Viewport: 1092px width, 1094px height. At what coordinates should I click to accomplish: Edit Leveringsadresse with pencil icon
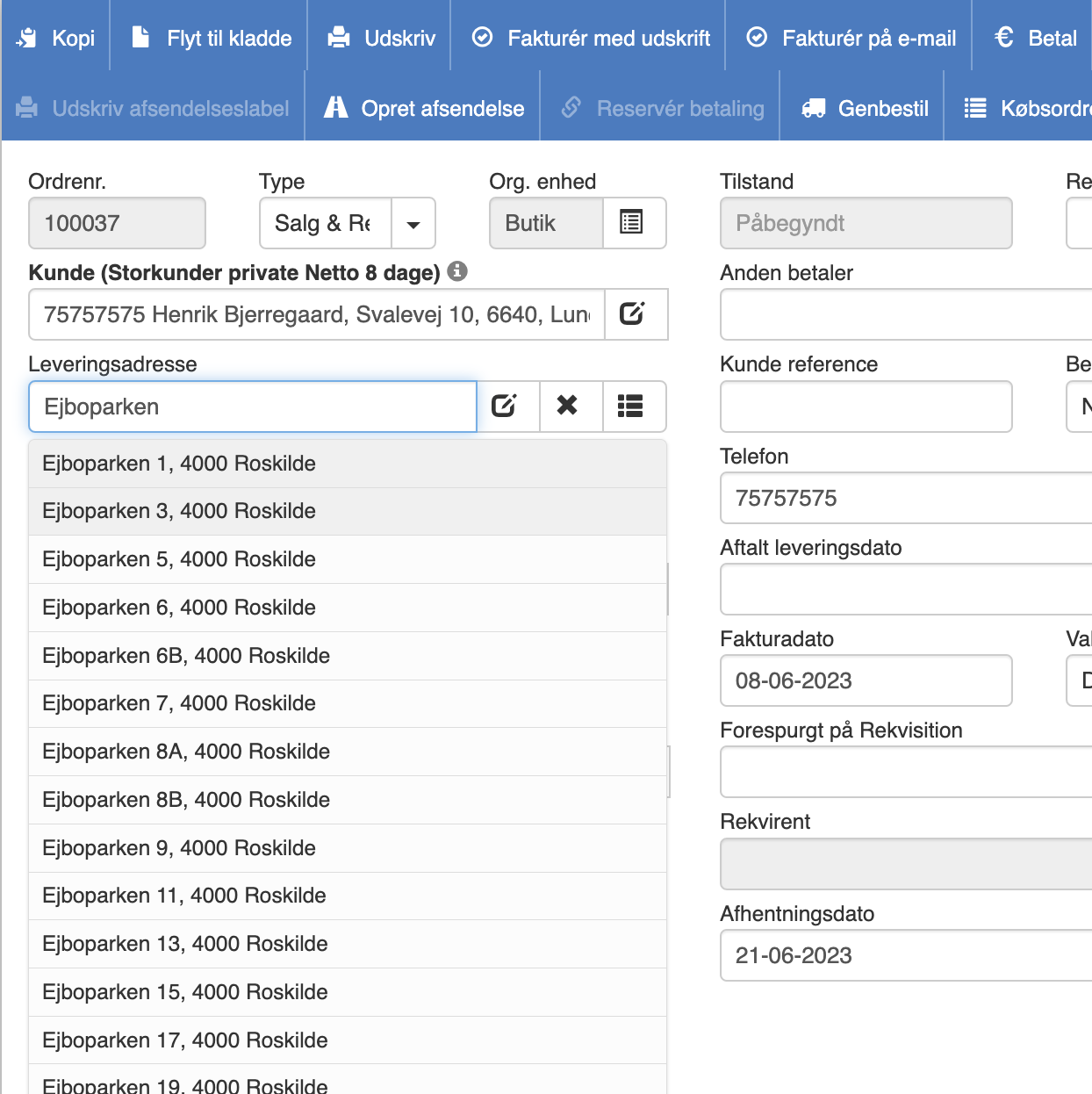507,407
